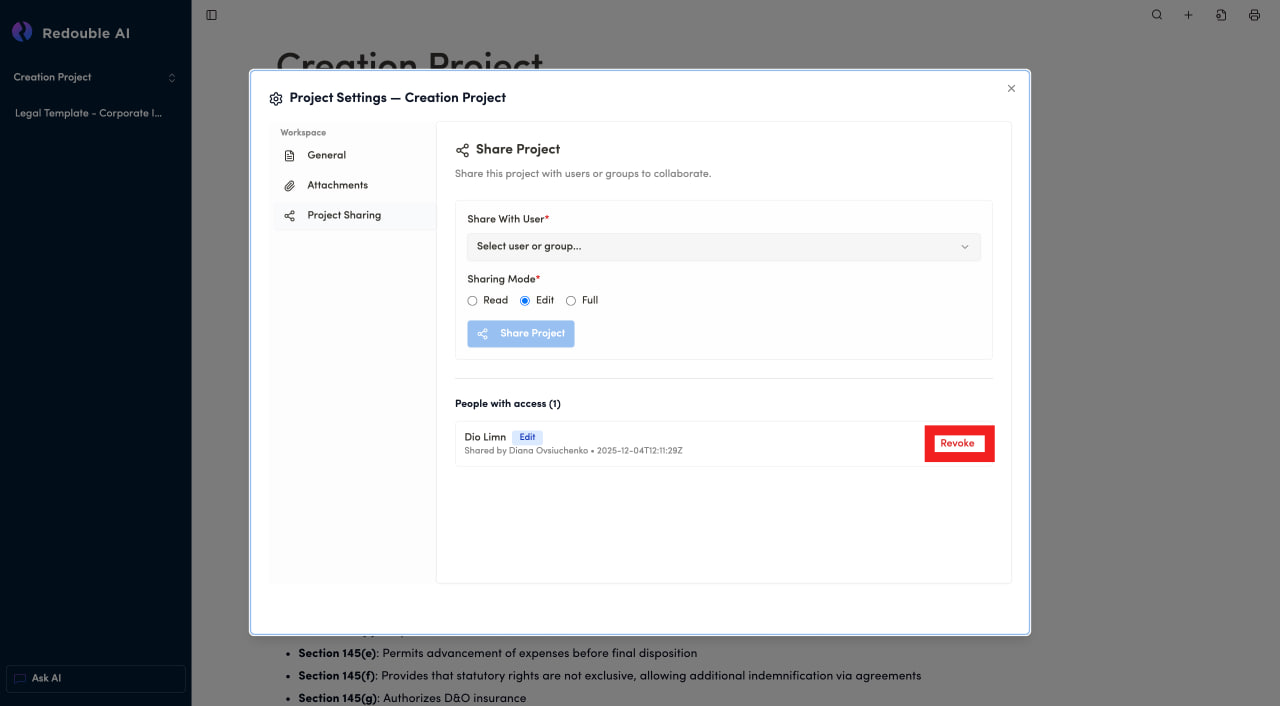
Task: Click the print icon
Action: [1254, 15]
